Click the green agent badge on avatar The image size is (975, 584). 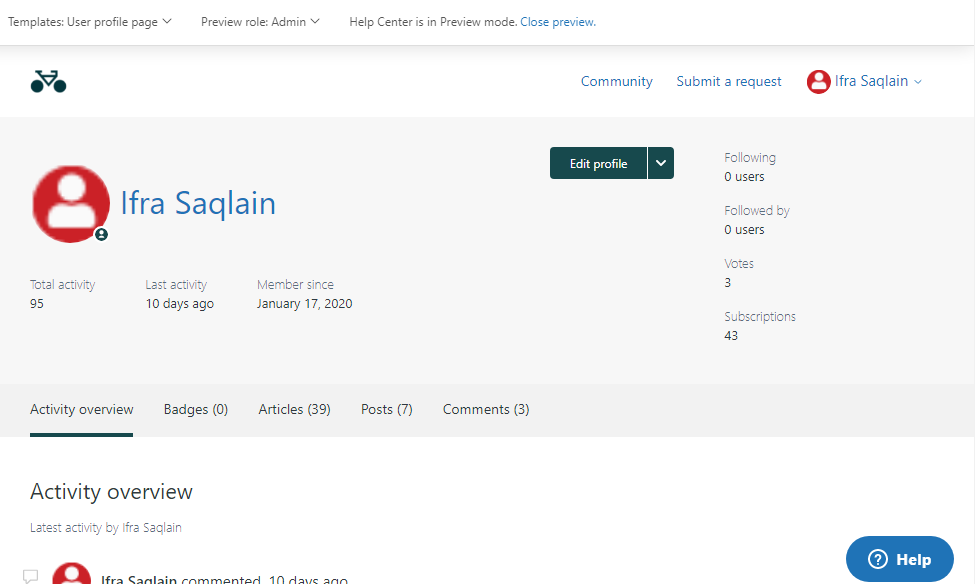pos(101,234)
